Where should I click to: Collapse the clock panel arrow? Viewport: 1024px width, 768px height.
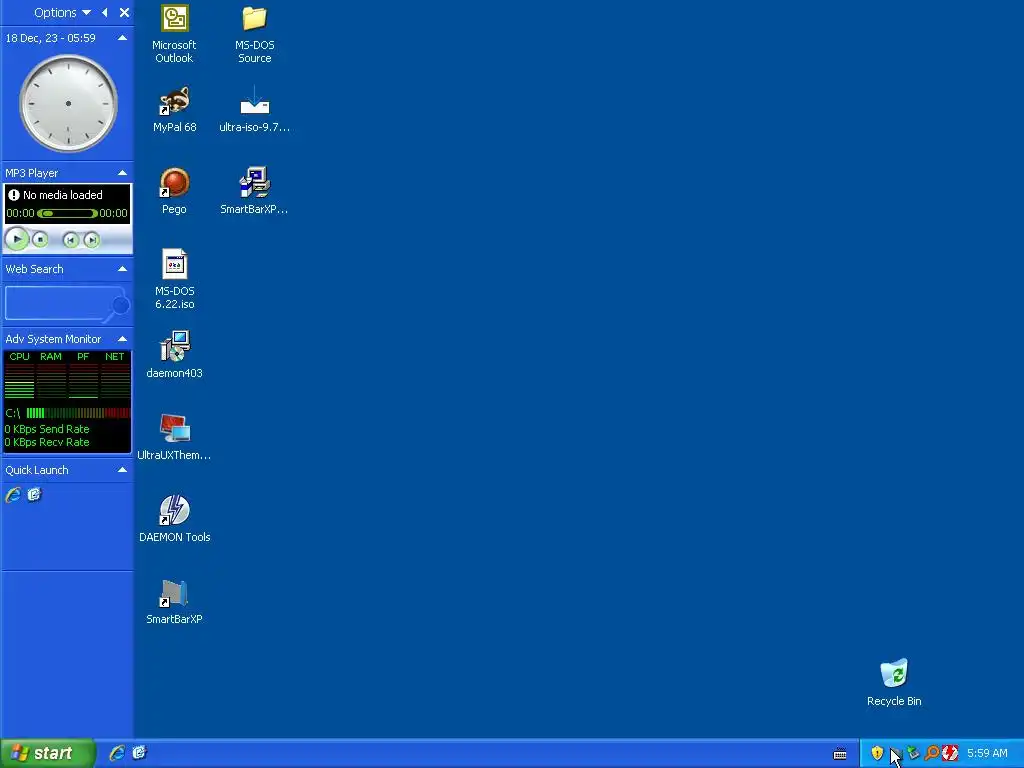(122, 38)
